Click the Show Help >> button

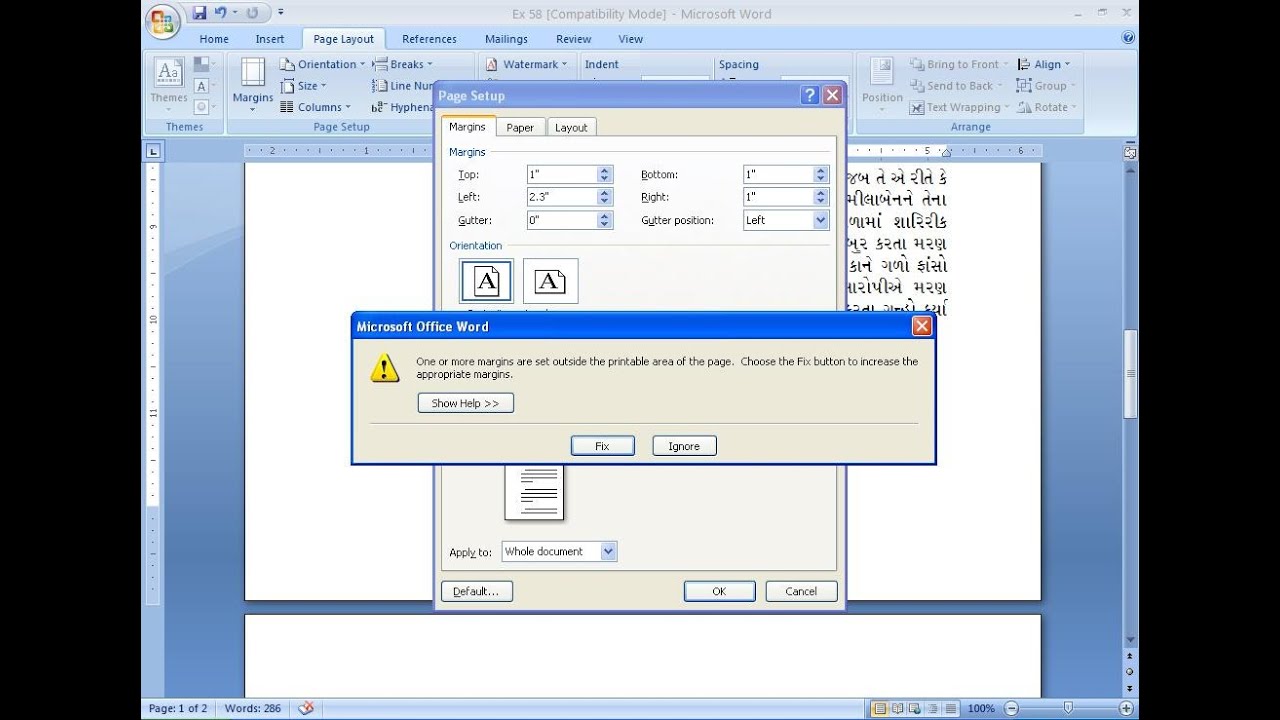coord(466,403)
